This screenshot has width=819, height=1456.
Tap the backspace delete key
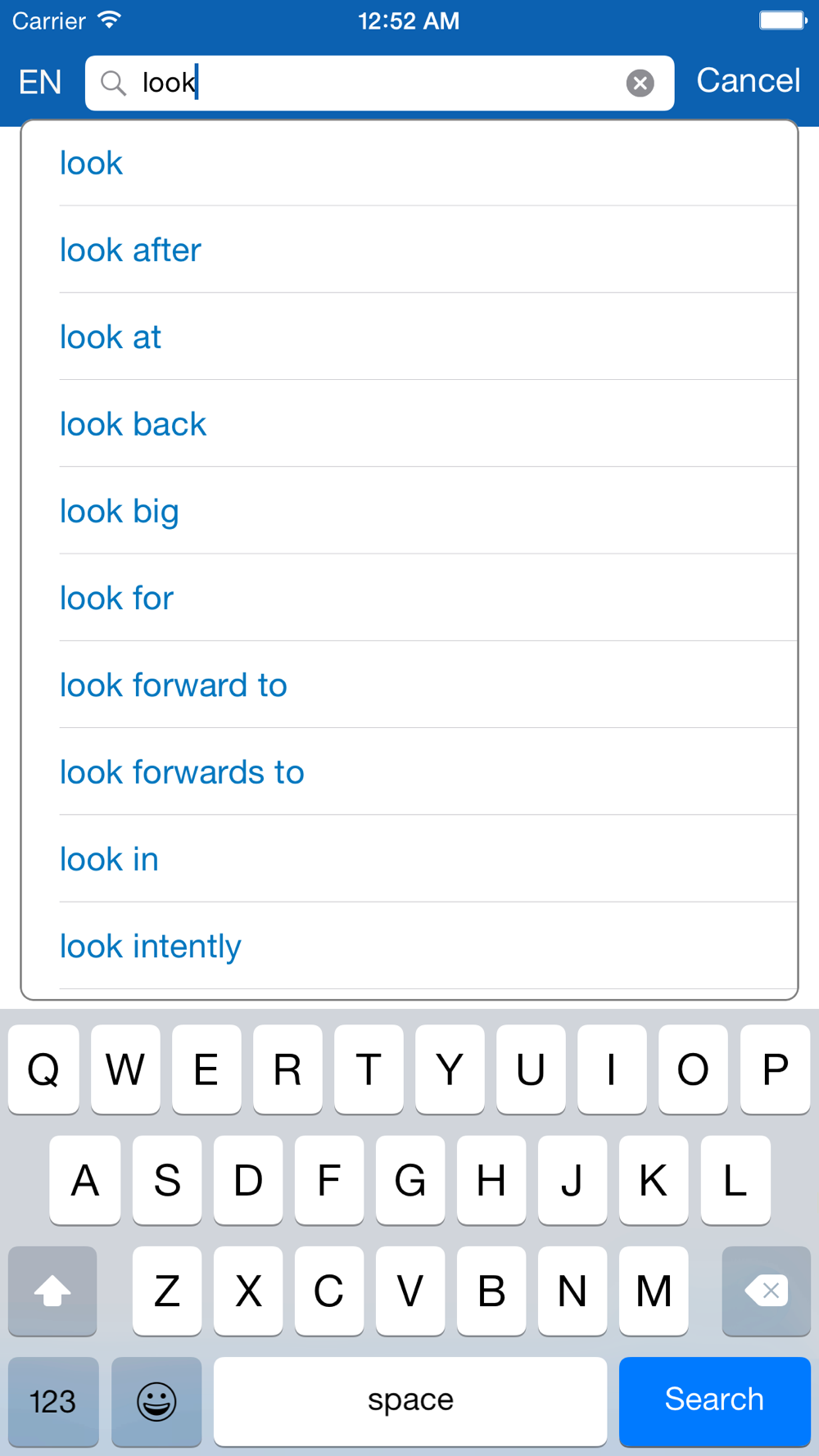(766, 1291)
